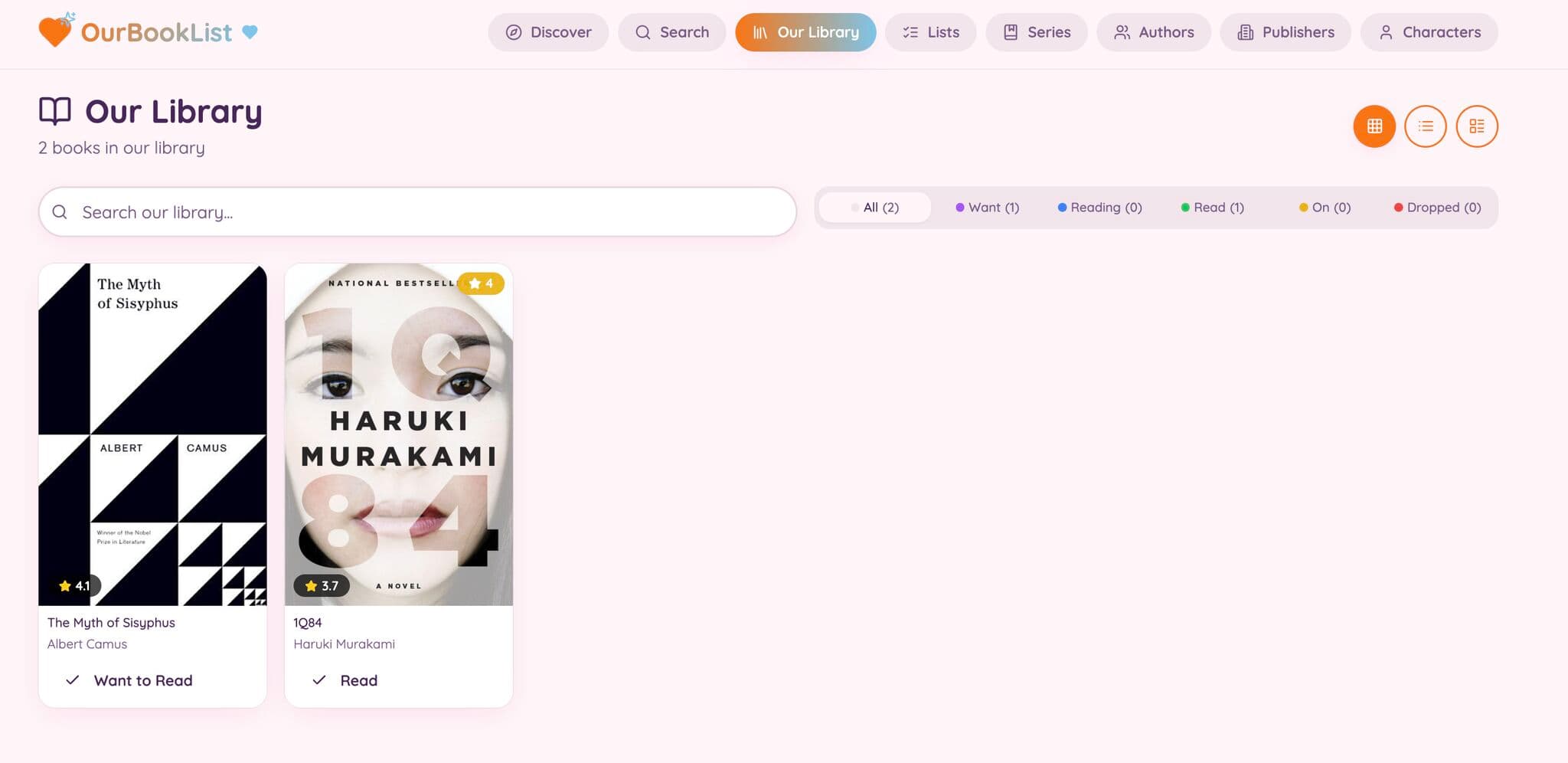
Task: Click the open book icon beside Our Library
Action: click(x=55, y=112)
